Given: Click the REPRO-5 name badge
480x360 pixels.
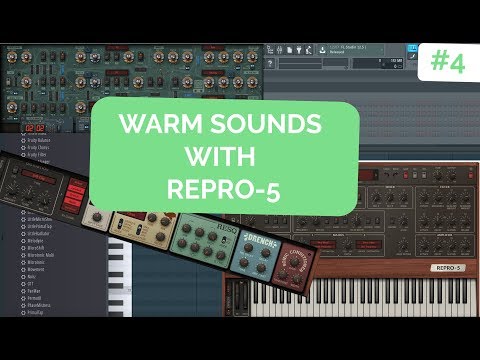Looking at the screenshot, I should pos(448,268).
